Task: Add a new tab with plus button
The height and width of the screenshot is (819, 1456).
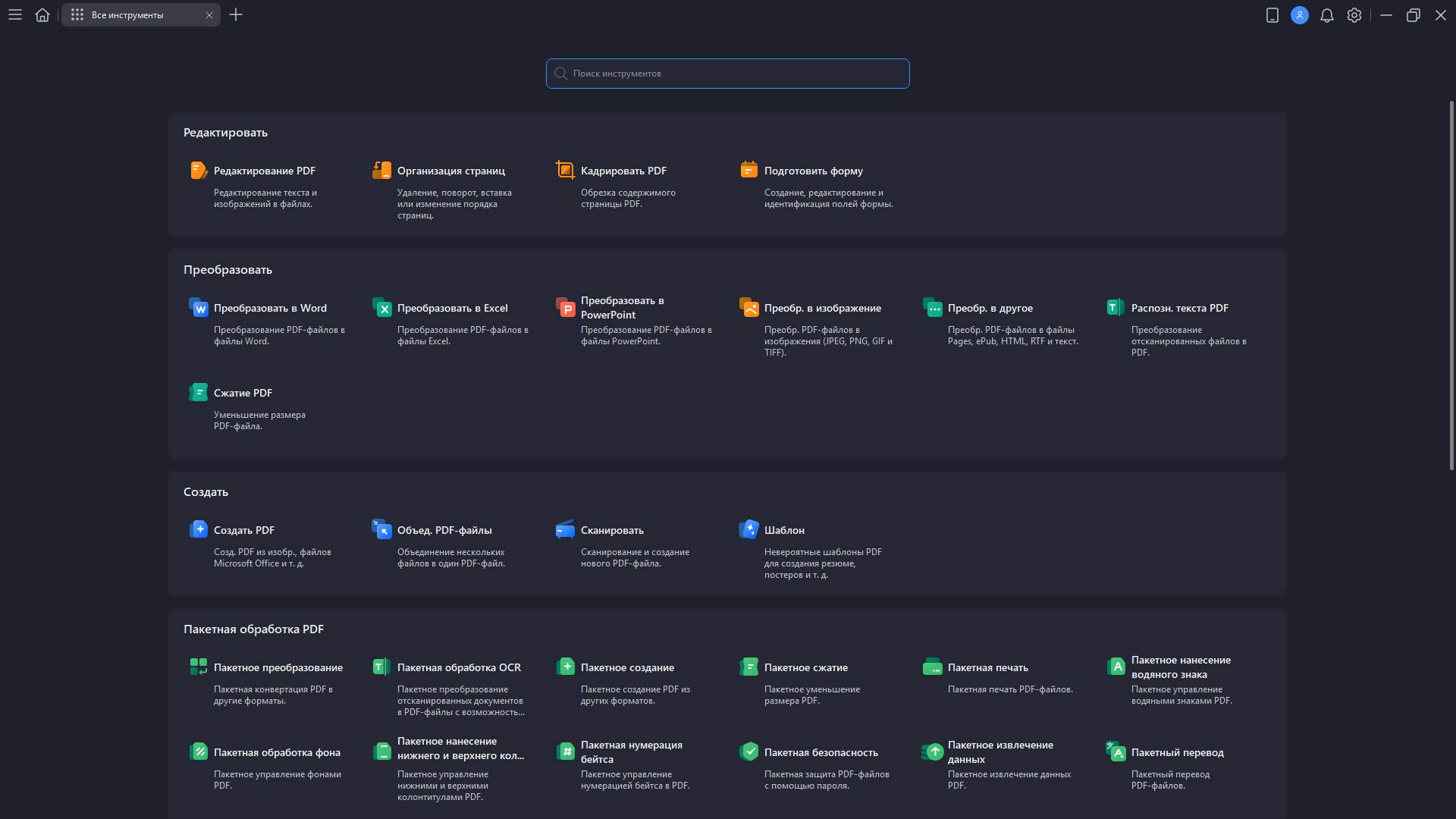Action: click(x=236, y=14)
